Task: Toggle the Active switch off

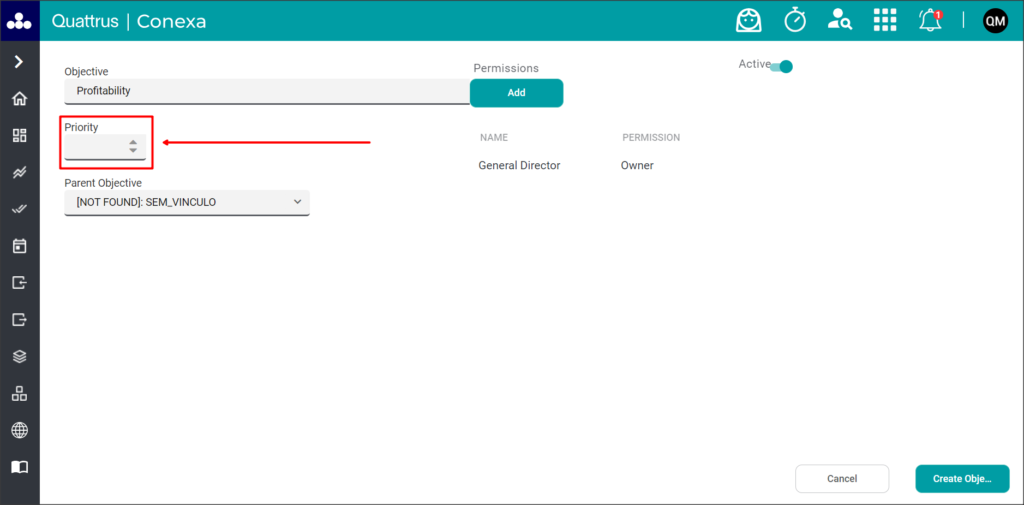Action: coord(781,67)
